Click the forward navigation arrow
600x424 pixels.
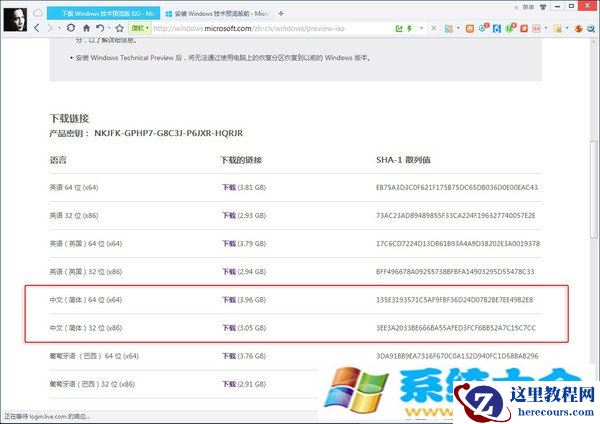tap(50, 28)
